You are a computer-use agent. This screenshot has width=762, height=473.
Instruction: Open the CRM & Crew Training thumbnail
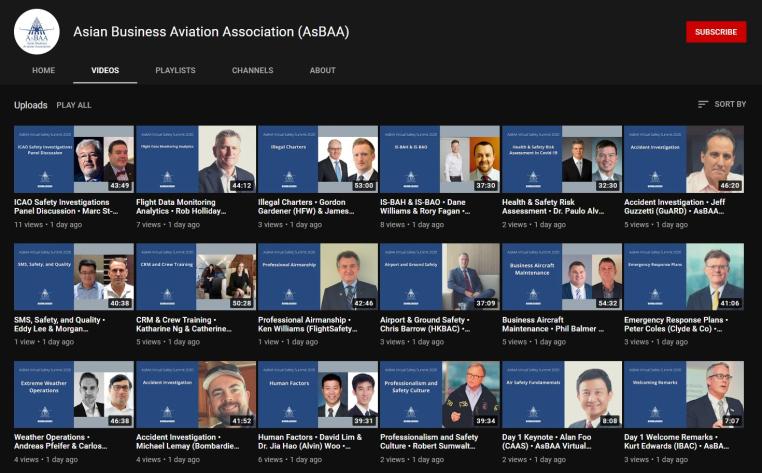pyautogui.click(x=195, y=277)
